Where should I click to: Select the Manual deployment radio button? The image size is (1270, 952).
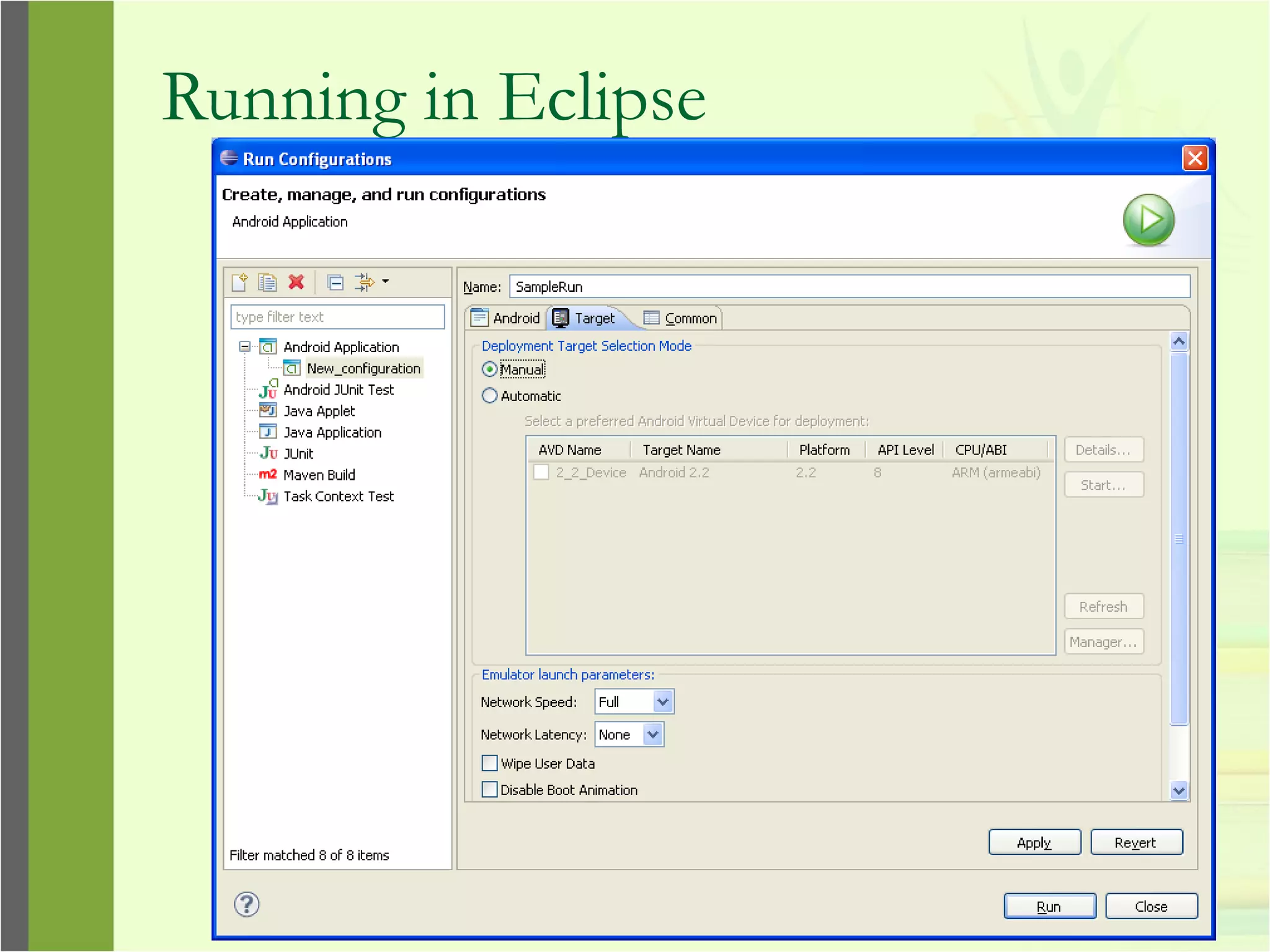(489, 369)
